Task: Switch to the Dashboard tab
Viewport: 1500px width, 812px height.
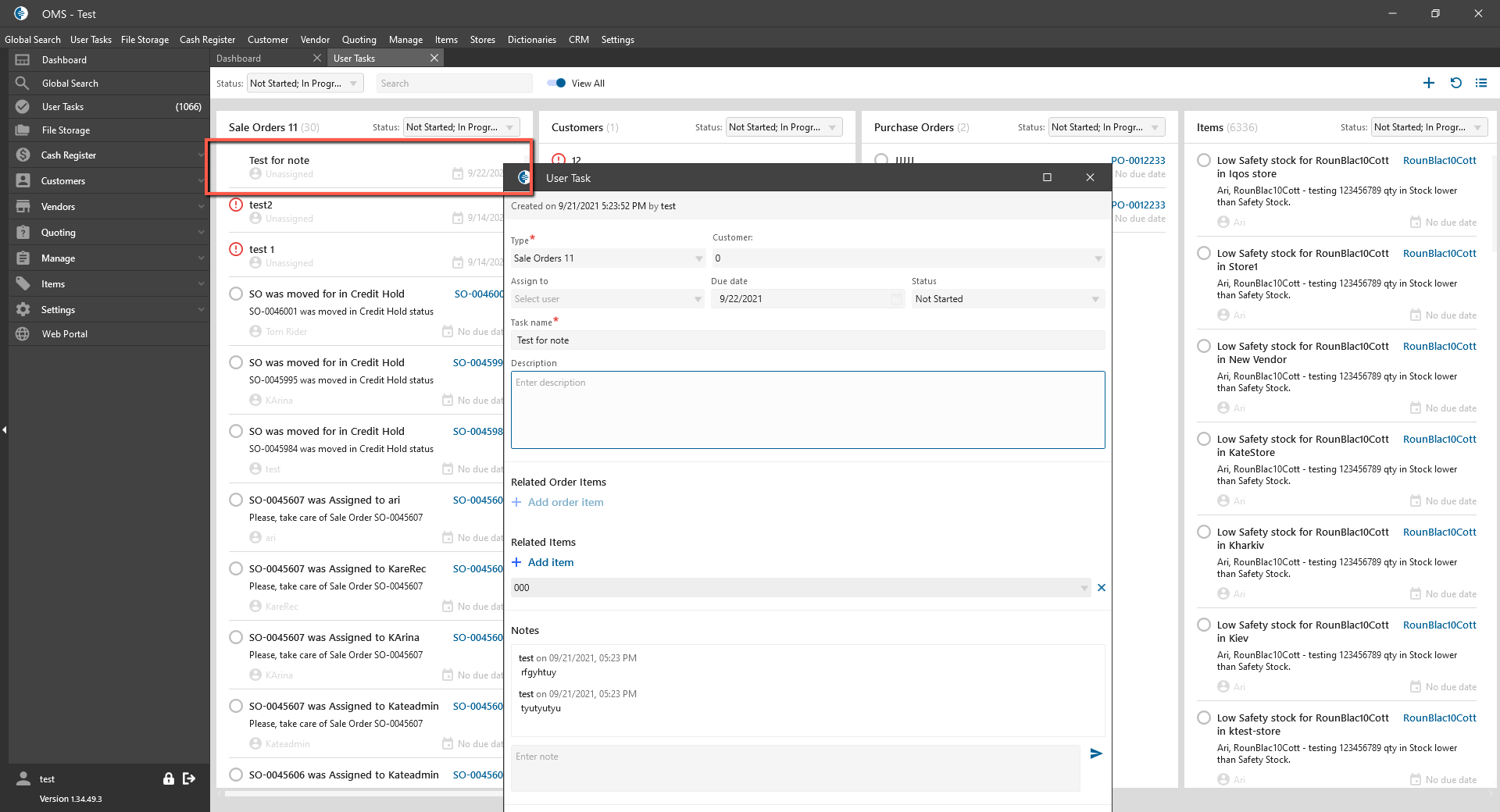Action: 239,59
